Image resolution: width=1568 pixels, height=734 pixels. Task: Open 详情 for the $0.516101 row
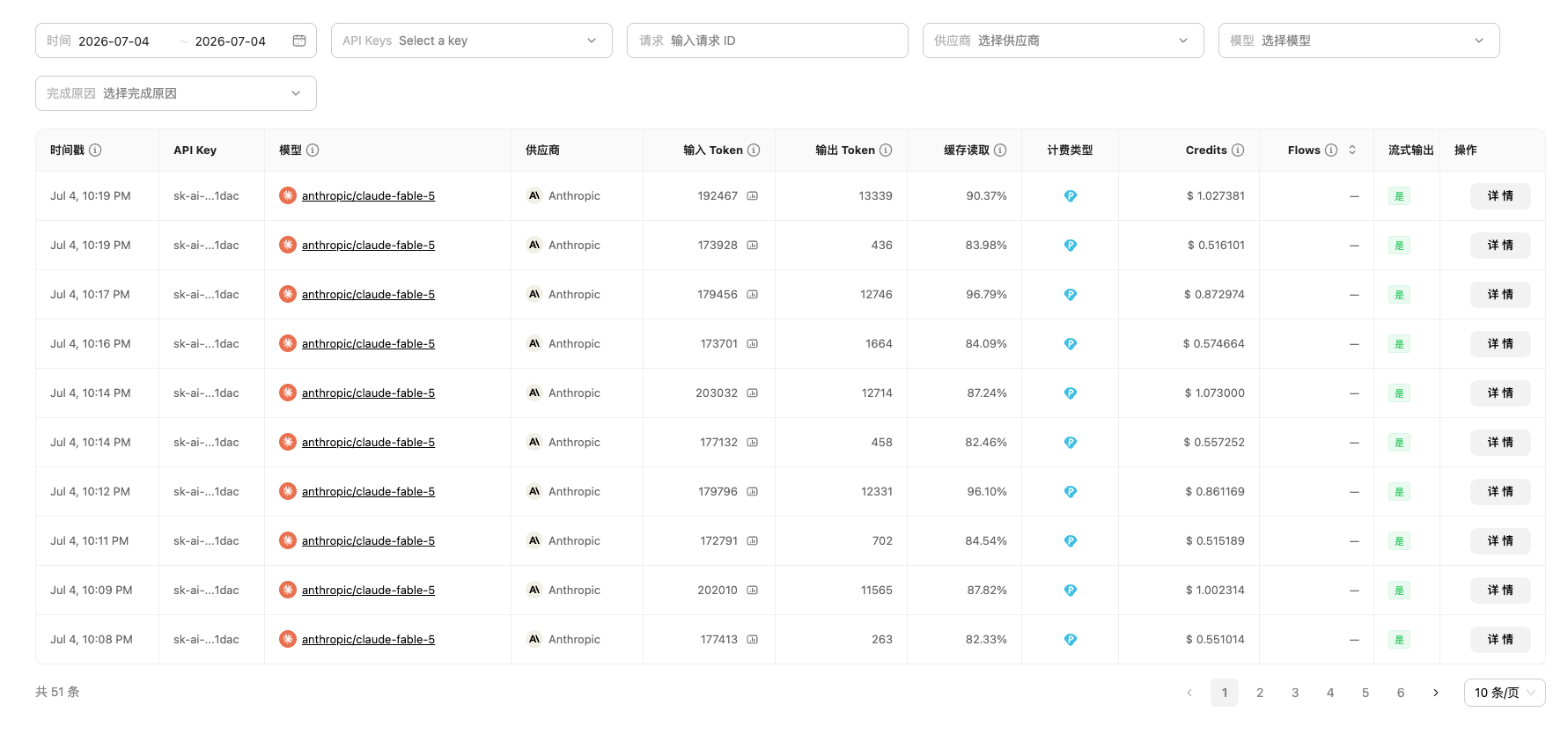(1500, 246)
